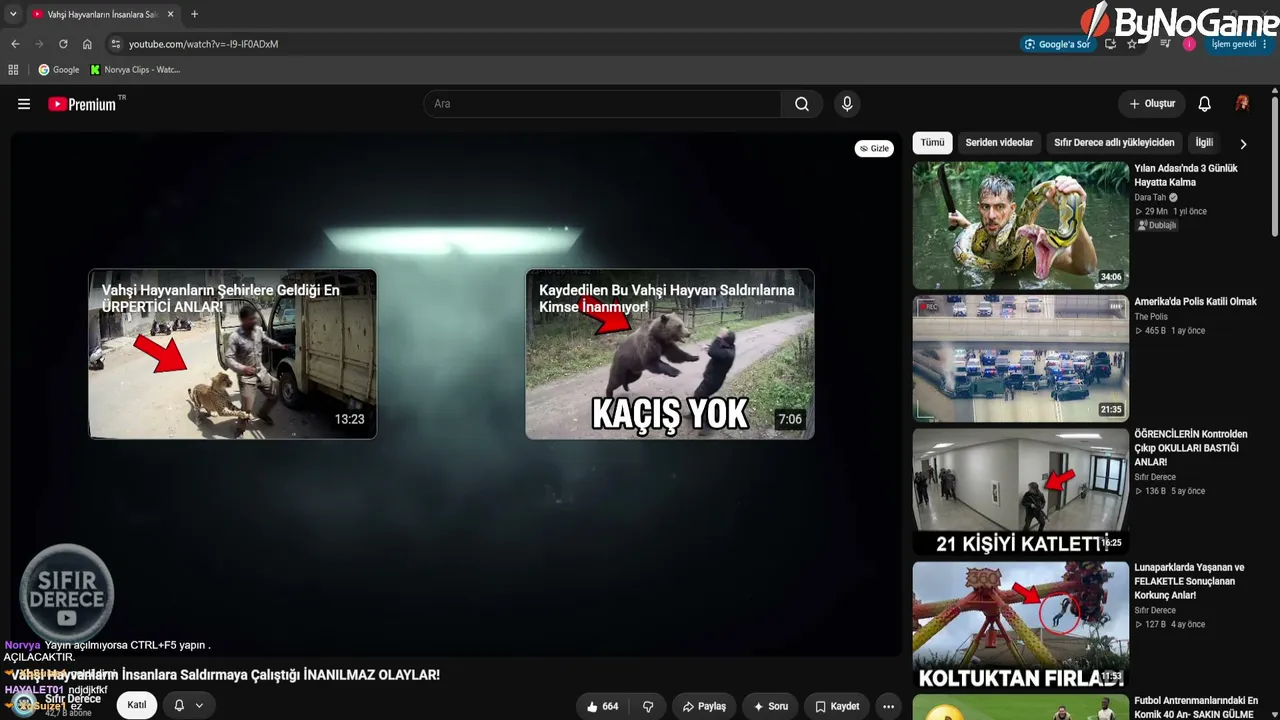Select the Tümü filter chip

pyautogui.click(x=932, y=143)
